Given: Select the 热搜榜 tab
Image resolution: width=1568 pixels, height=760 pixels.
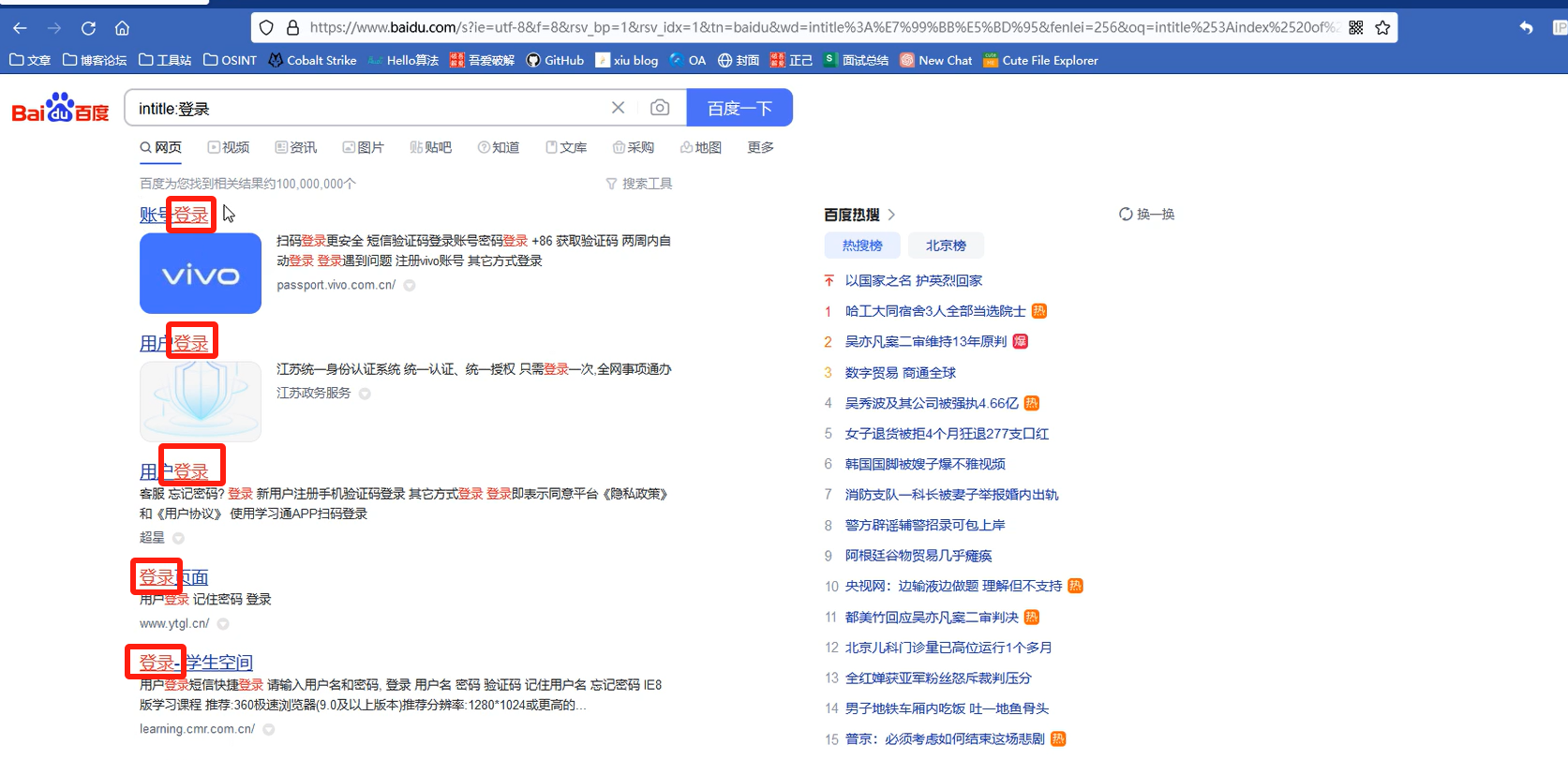Looking at the screenshot, I should [x=862, y=246].
